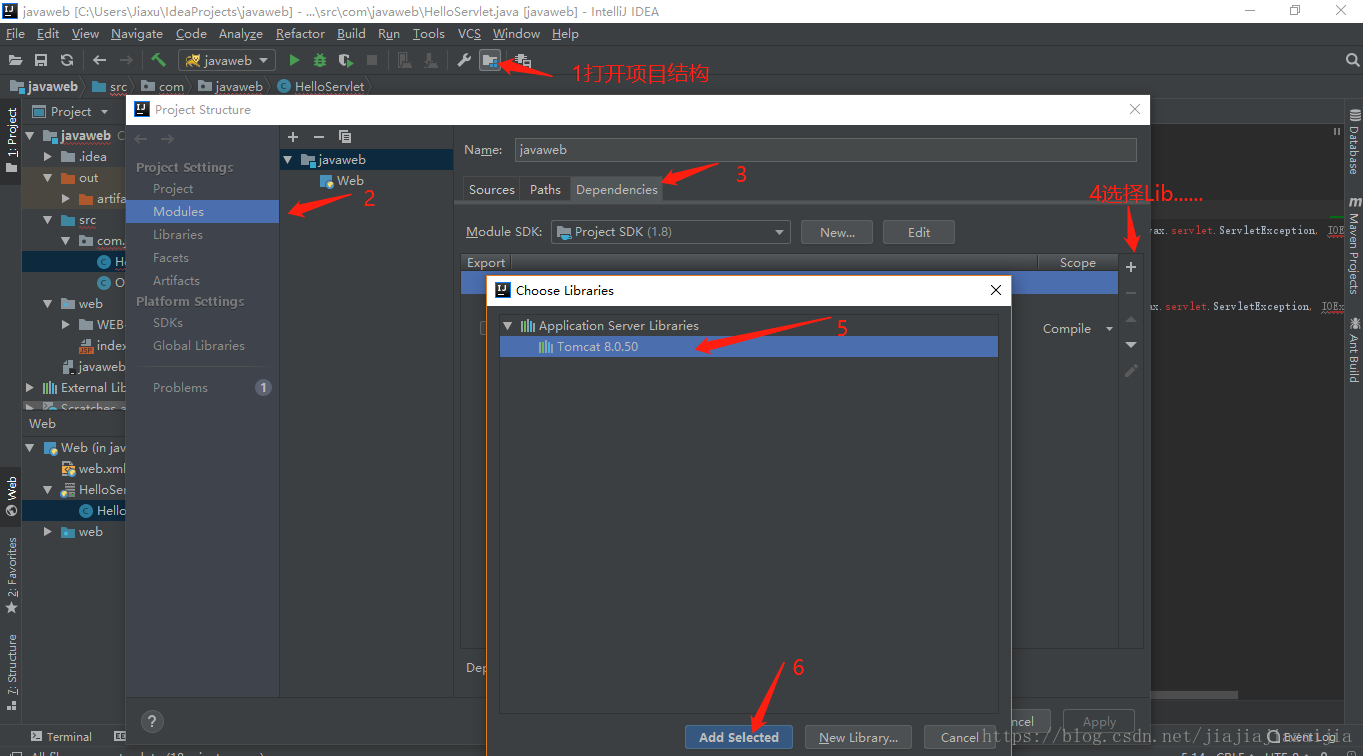Collapse Application Server Libraries node
Viewport: 1363px width, 756px height.
pos(508,326)
